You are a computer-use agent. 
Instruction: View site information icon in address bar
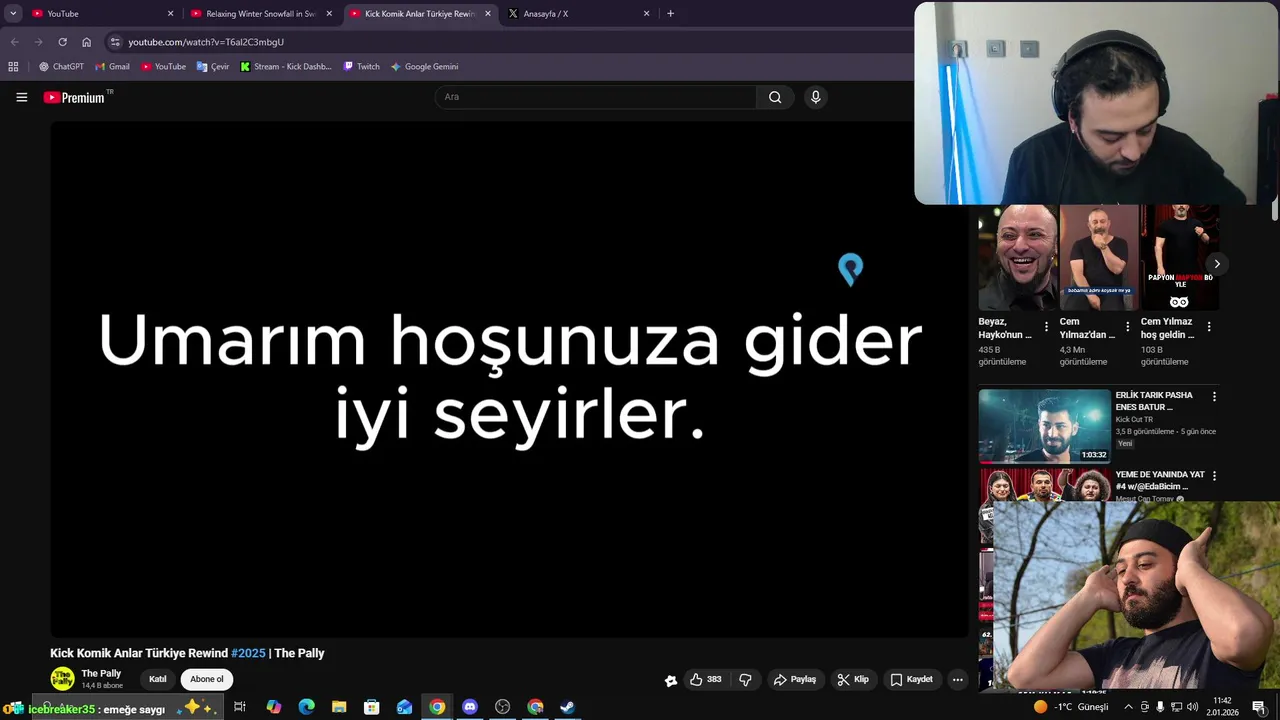pos(115,42)
